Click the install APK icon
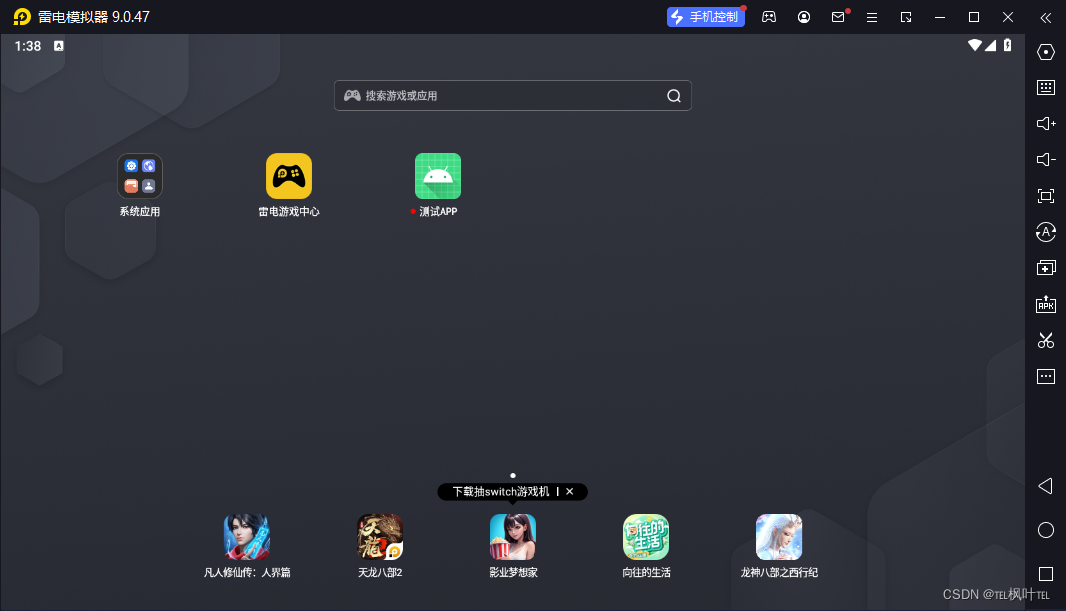Screen dimensions: 1066x611 tap(1046, 304)
